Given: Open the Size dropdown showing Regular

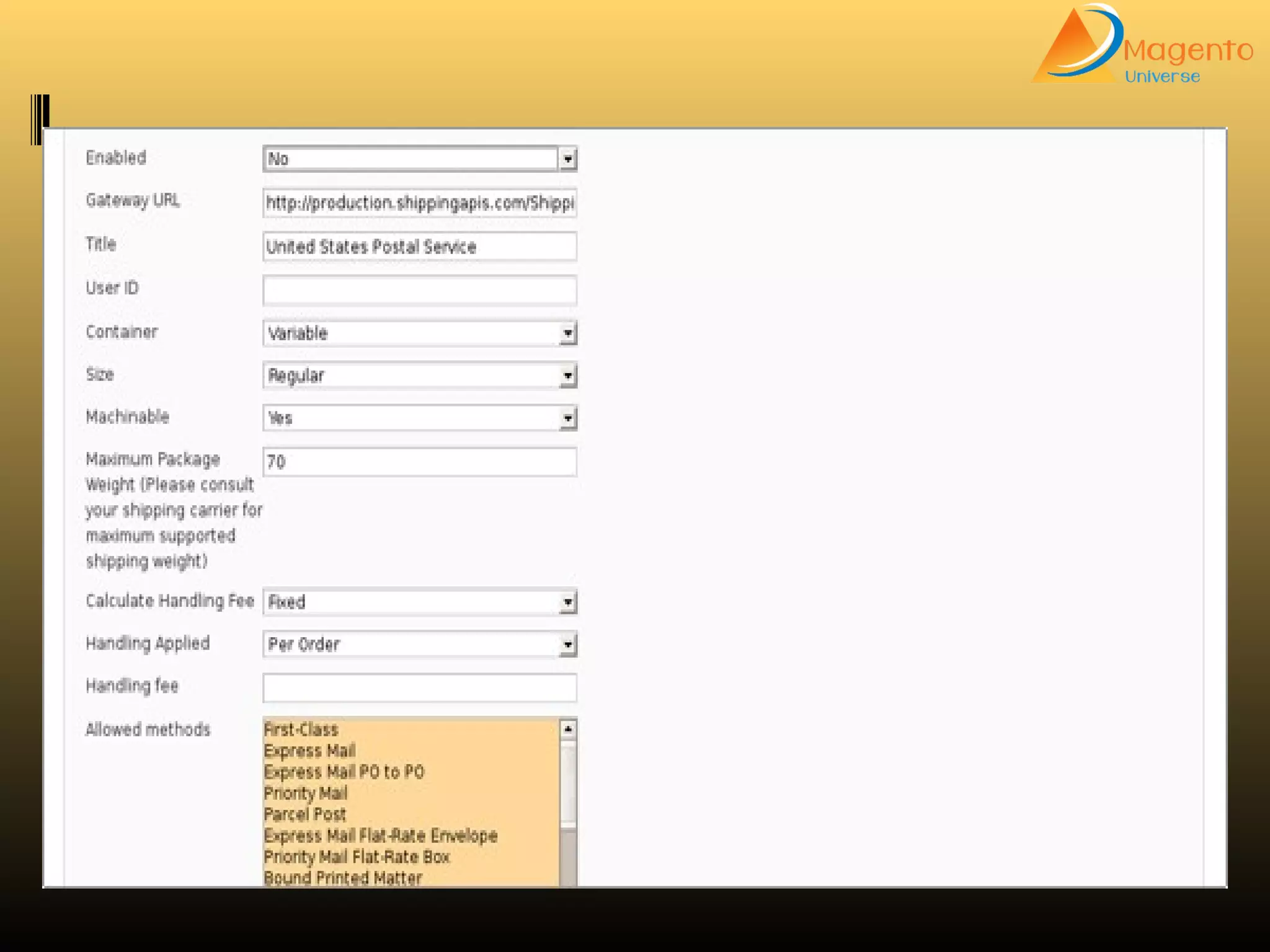Looking at the screenshot, I should tap(419, 376).
